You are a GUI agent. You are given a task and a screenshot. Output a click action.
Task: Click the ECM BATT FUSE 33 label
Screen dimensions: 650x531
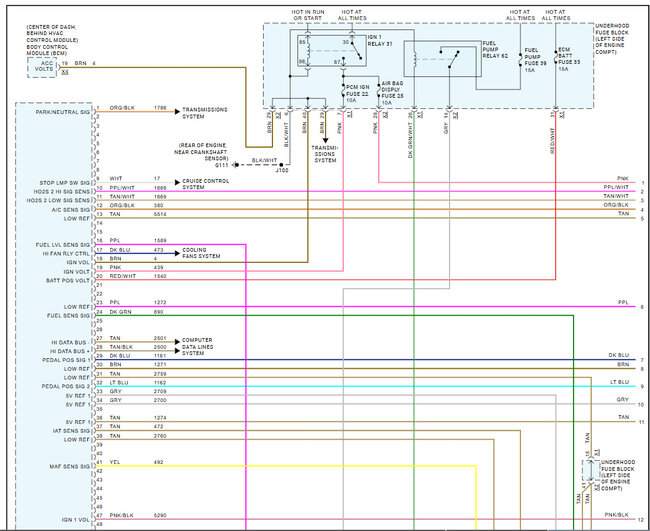pyautogui.click(x=569, y=59)
